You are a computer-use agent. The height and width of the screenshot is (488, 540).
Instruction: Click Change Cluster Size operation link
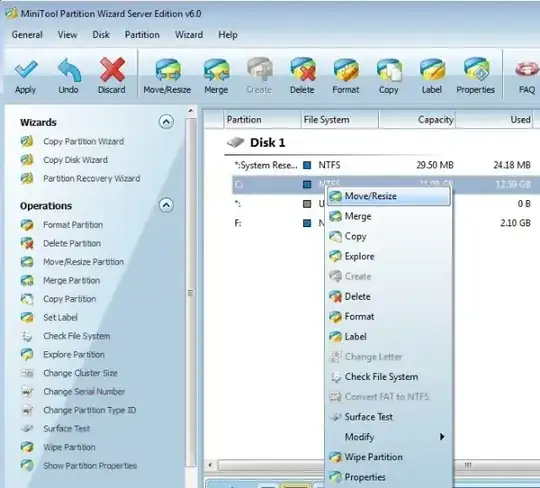80,373
